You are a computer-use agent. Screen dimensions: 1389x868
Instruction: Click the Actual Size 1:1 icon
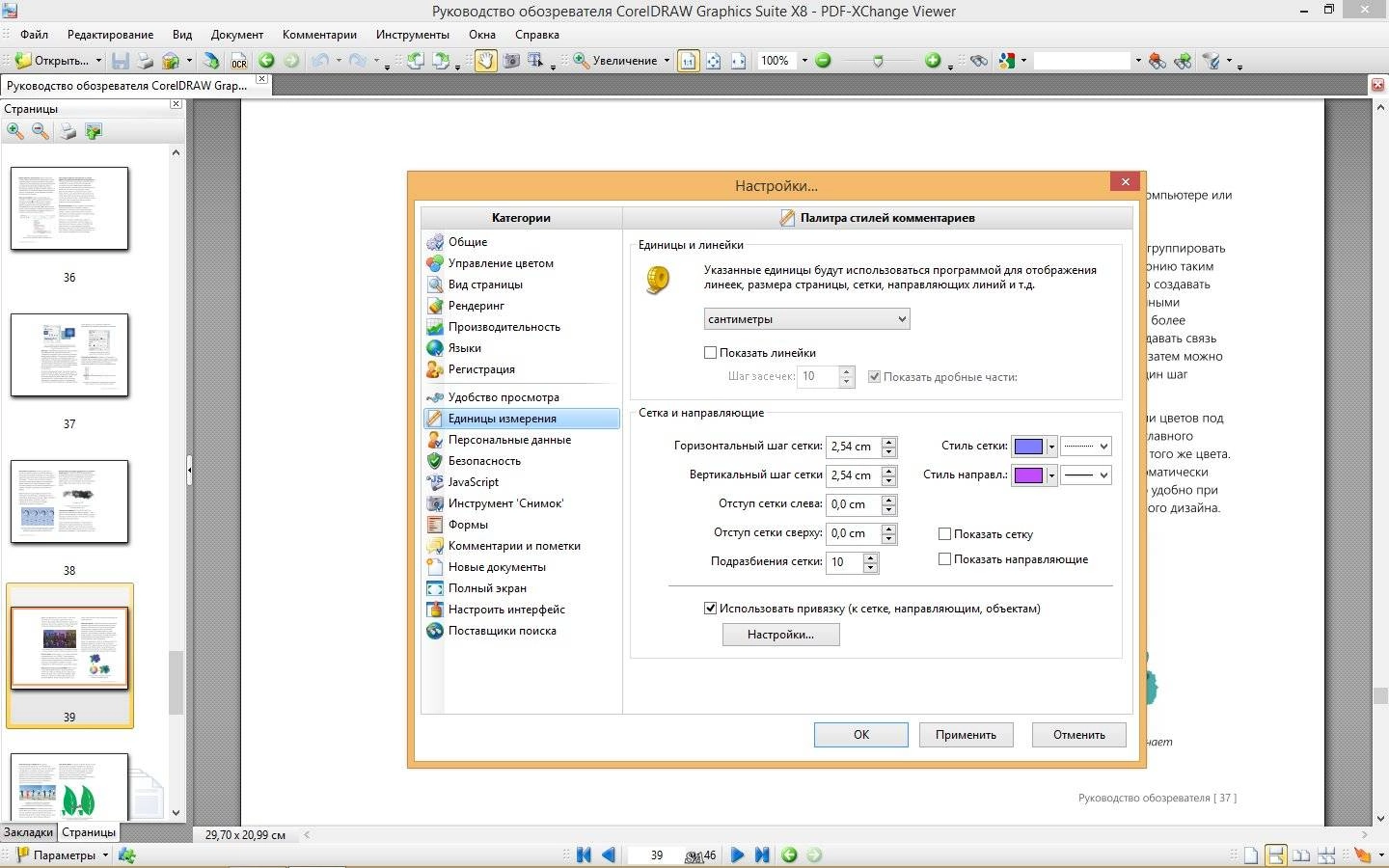click(688, 61)
